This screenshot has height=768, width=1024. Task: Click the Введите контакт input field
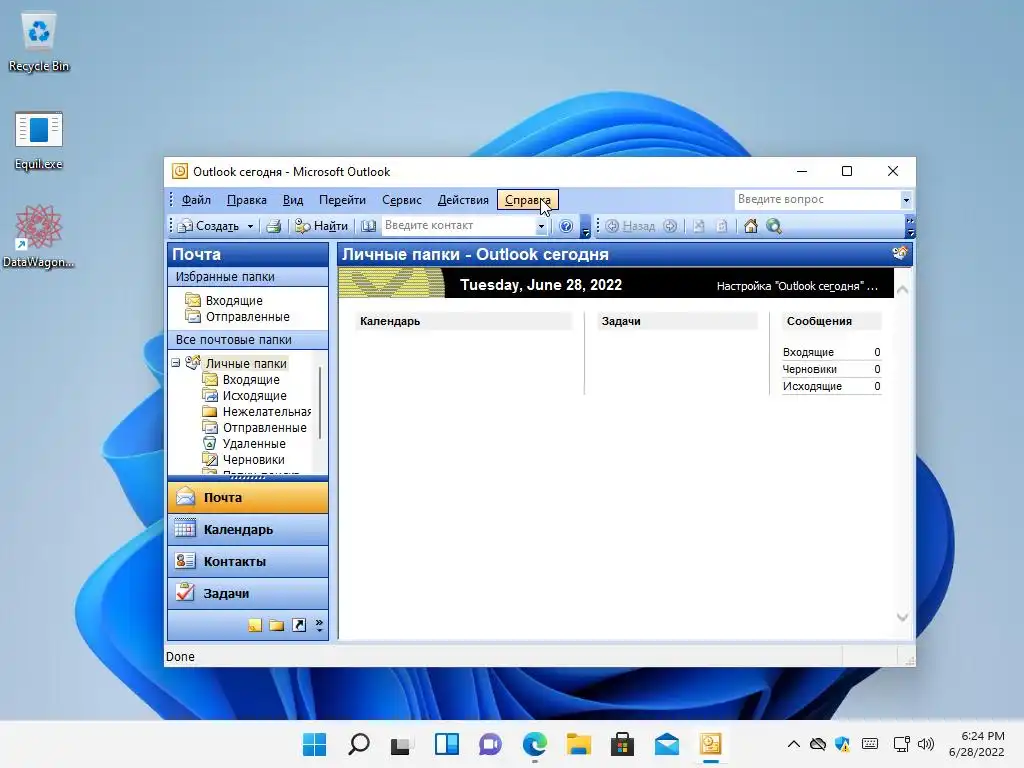click(x=458, y=225)
